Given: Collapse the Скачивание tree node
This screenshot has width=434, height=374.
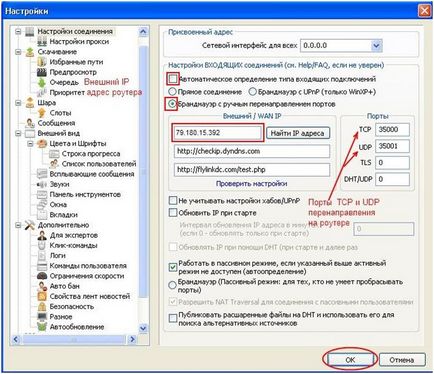Looking at the screenshot, I should (x=18, y=52).
